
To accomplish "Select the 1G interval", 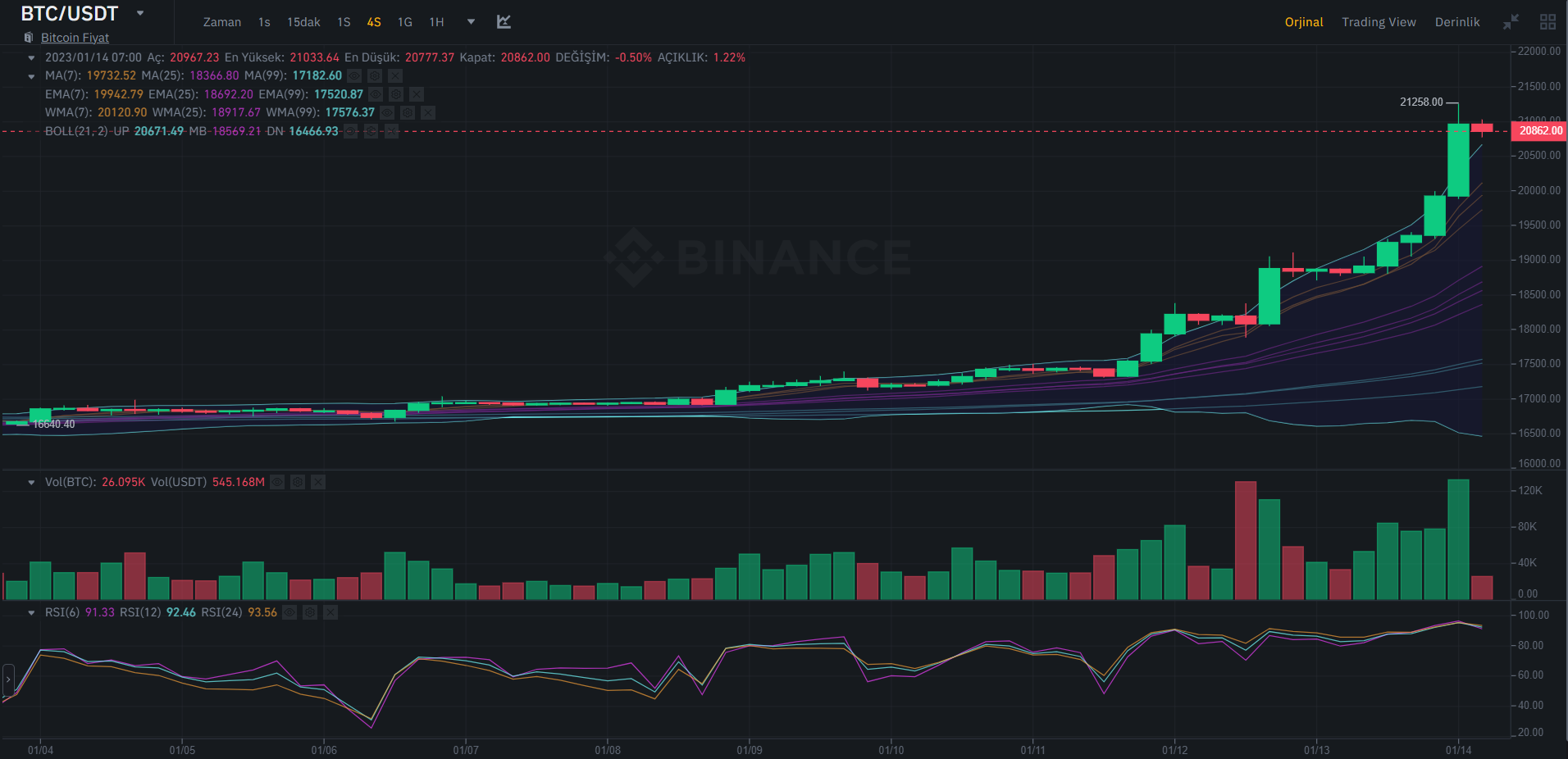I will coord(405,22).
